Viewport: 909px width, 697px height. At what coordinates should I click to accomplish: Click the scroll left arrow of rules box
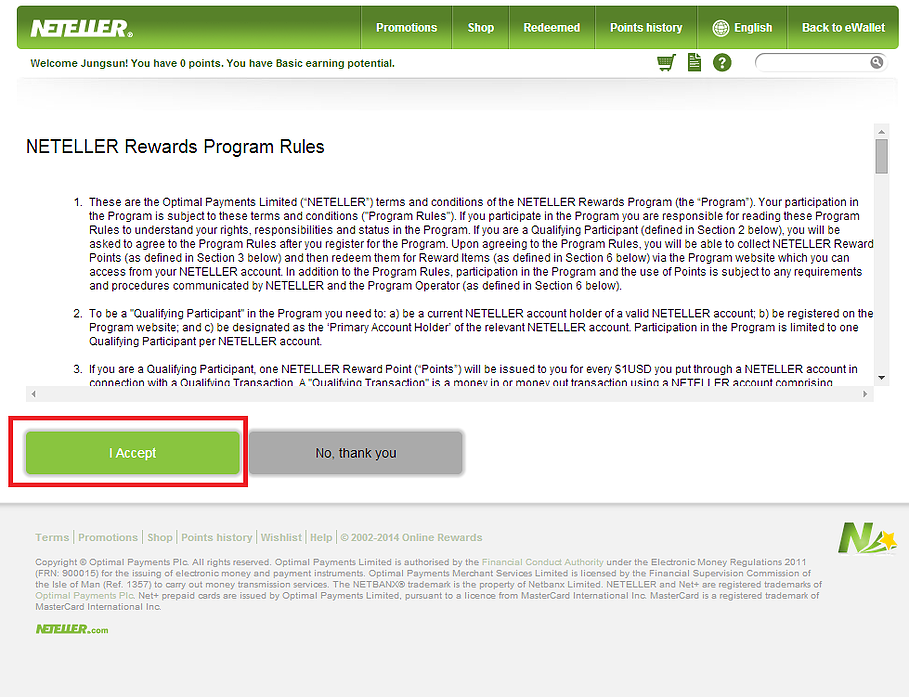coord(34,394)
